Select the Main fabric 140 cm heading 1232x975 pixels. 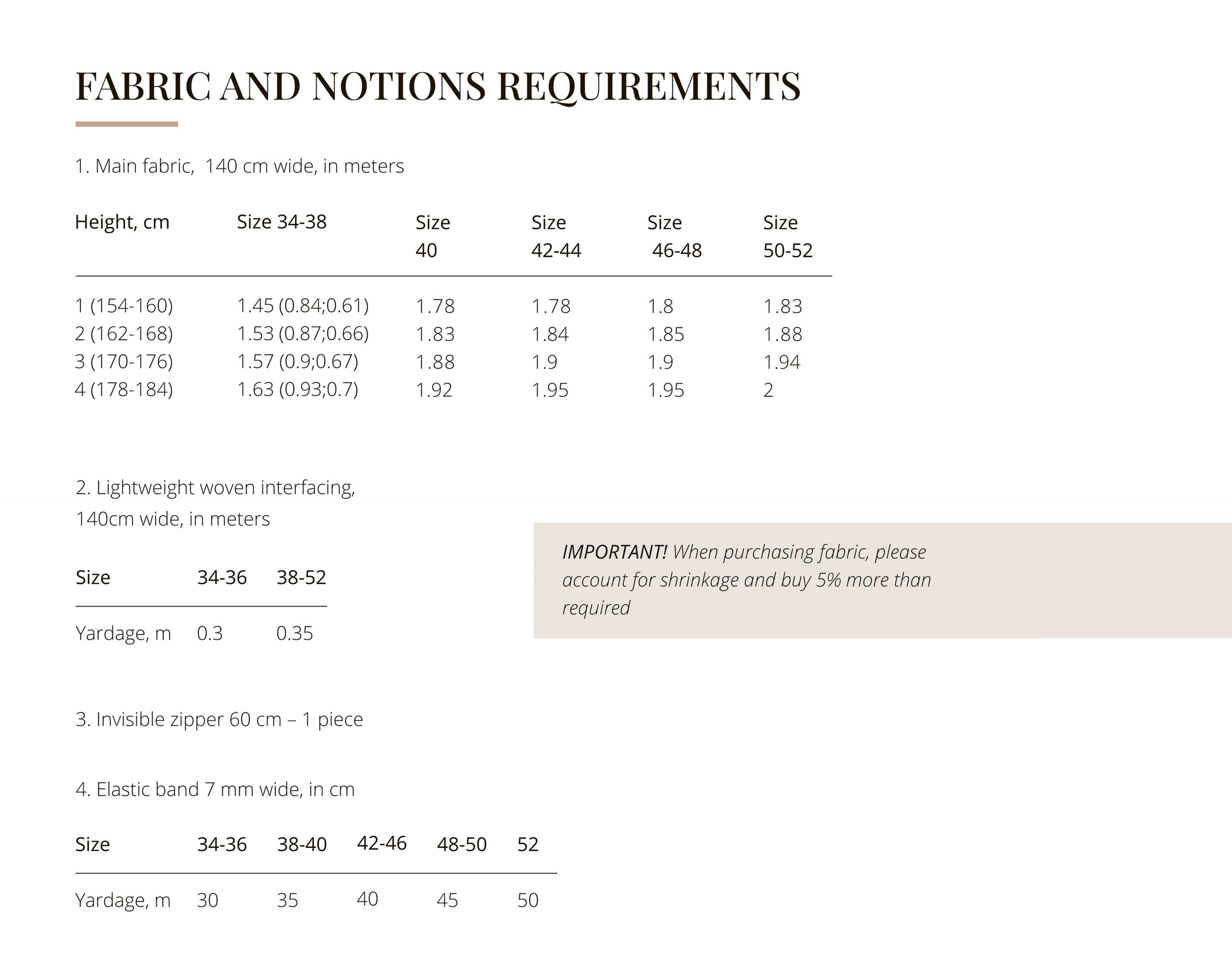coord(239,166)
